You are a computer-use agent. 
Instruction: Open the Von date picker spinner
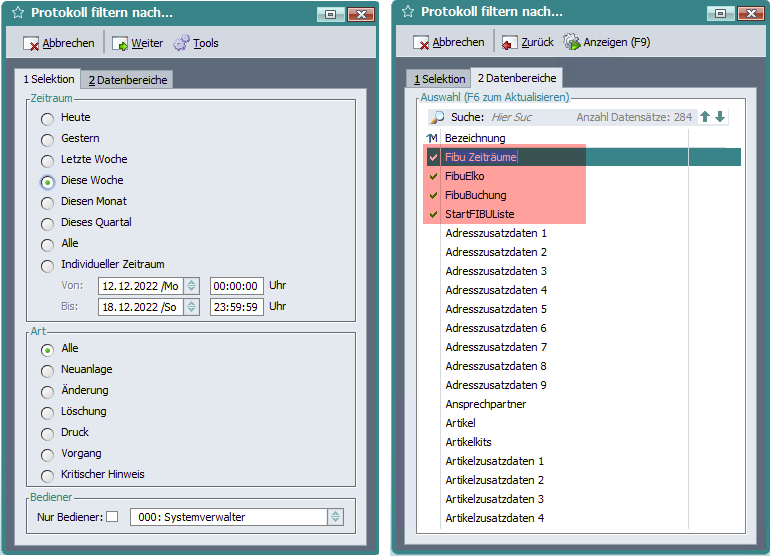(192, 286)
